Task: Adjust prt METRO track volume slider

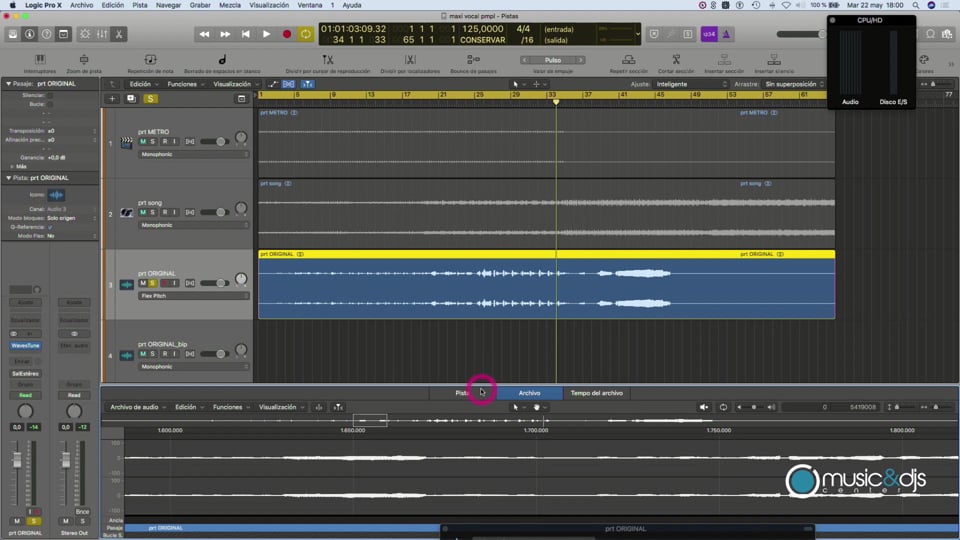Action: pyautogui.click(x=214, y=141)
